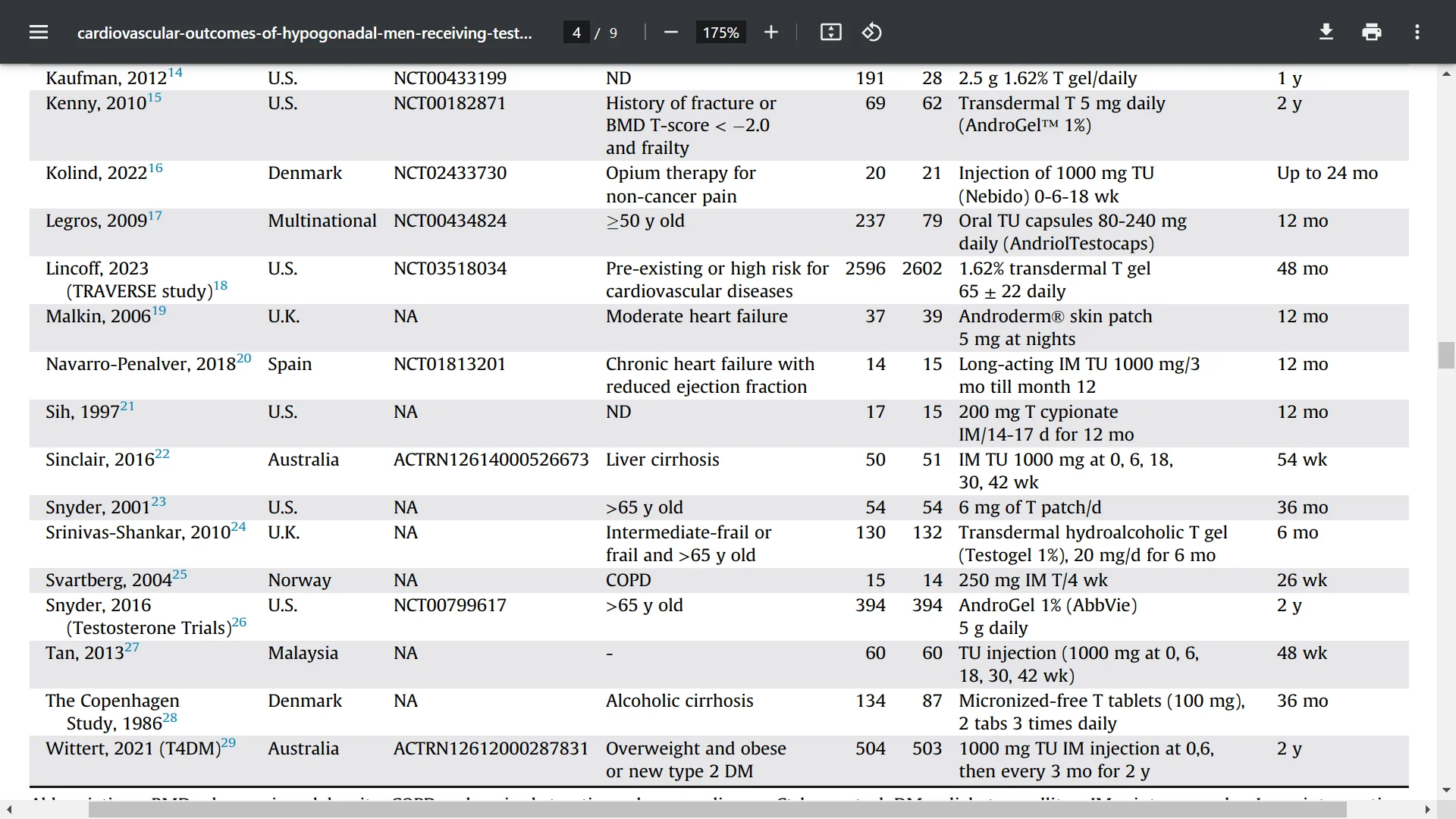
Task: Click trial ID NCT00182871
Action: coord(450,103)
